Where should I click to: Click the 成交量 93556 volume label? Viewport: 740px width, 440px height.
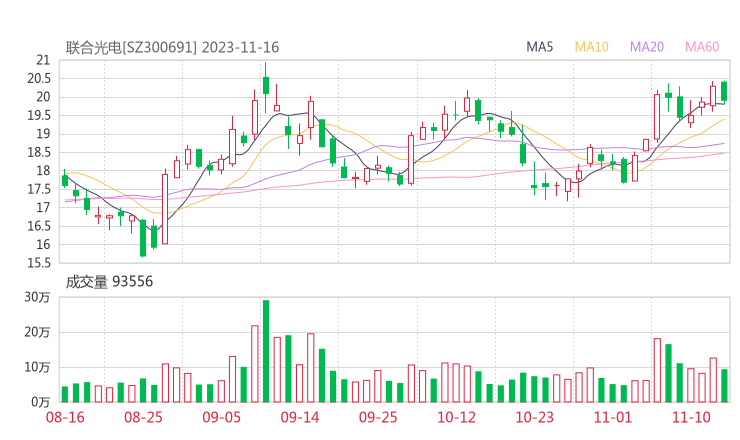109,282
